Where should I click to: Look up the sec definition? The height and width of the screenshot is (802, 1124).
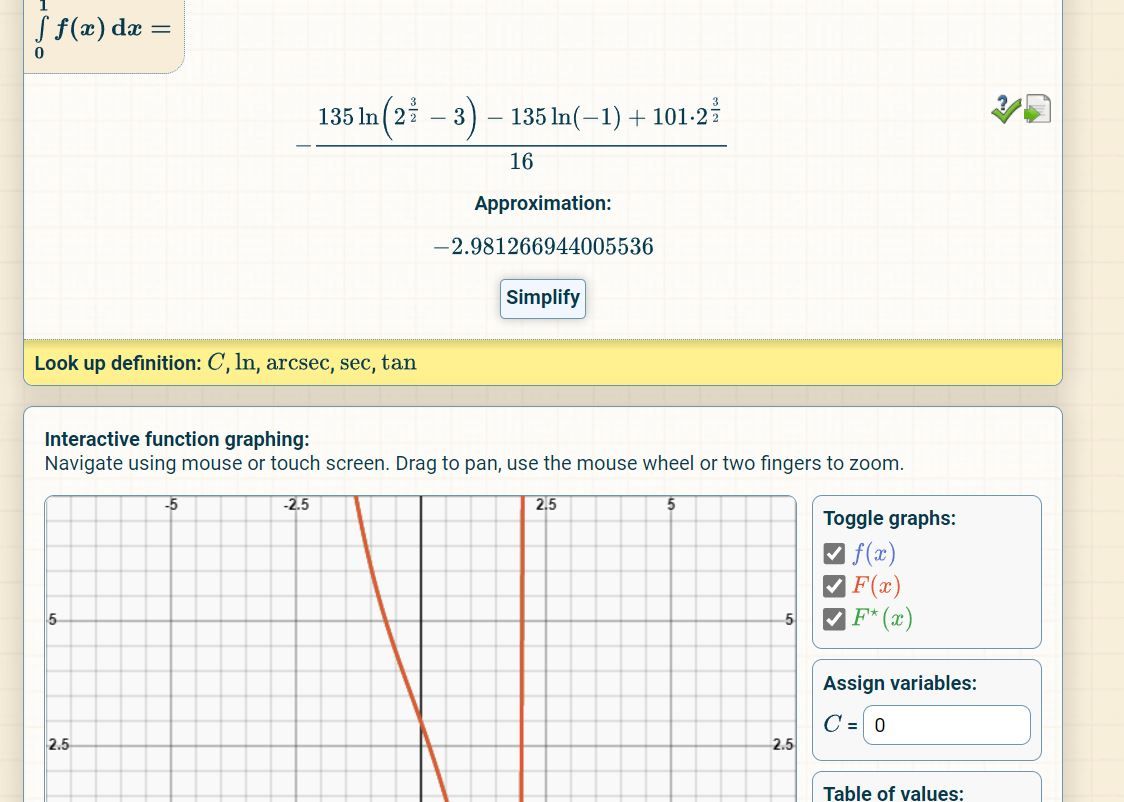pos(354,363)
